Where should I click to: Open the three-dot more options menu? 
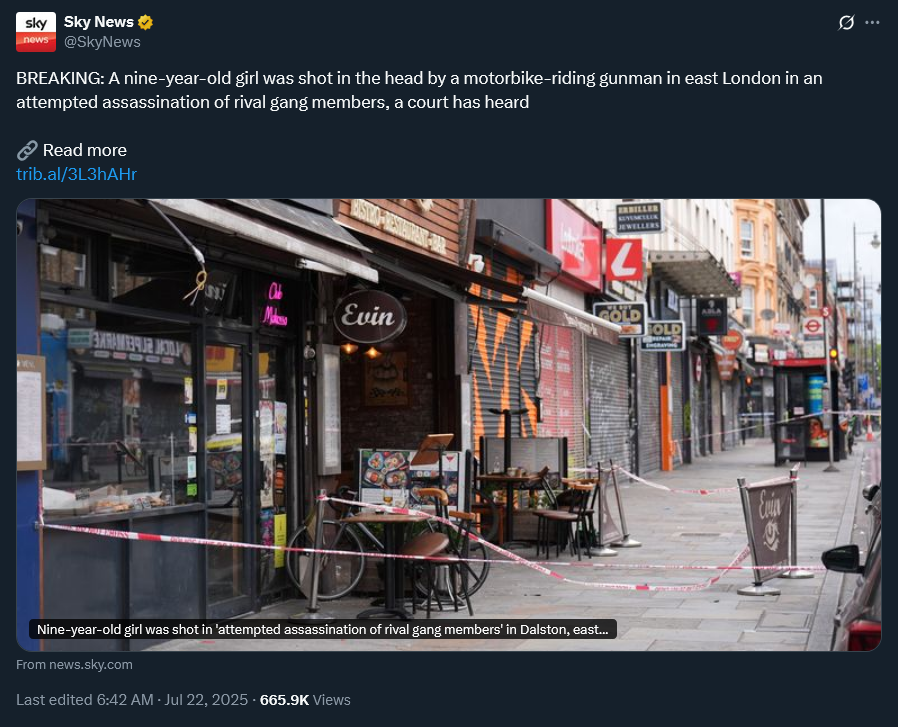coord(872,22)
